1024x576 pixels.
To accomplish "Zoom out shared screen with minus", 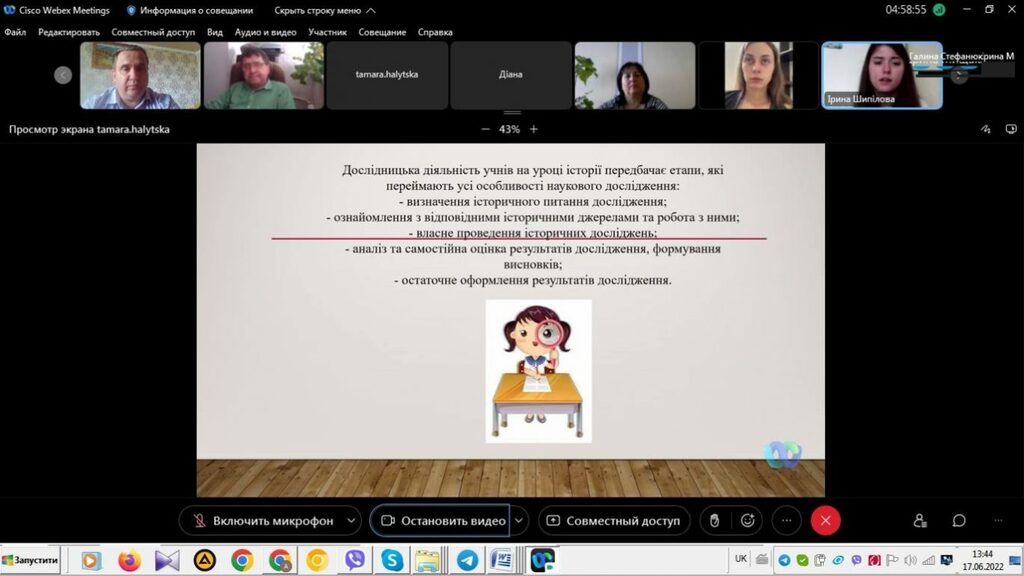I will pyautogui.click(x=486, y=129).
